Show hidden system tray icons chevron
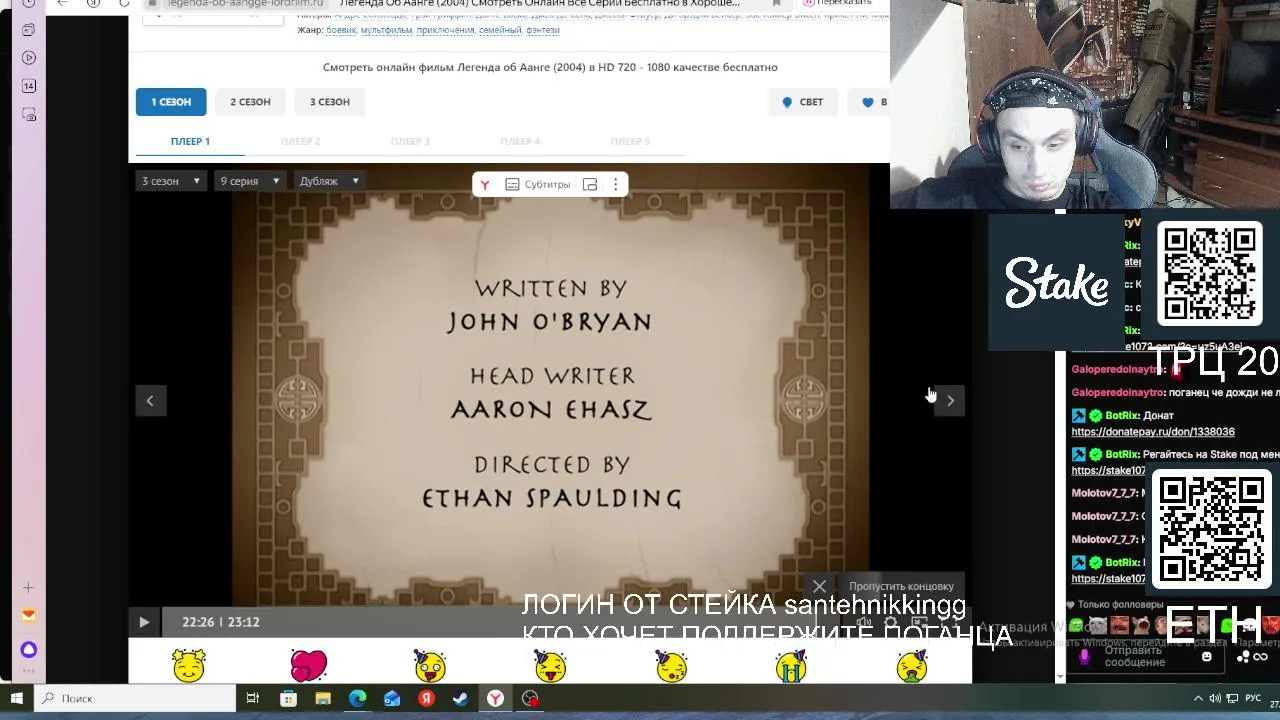 pyautogui.click(x=1198, y=699)
